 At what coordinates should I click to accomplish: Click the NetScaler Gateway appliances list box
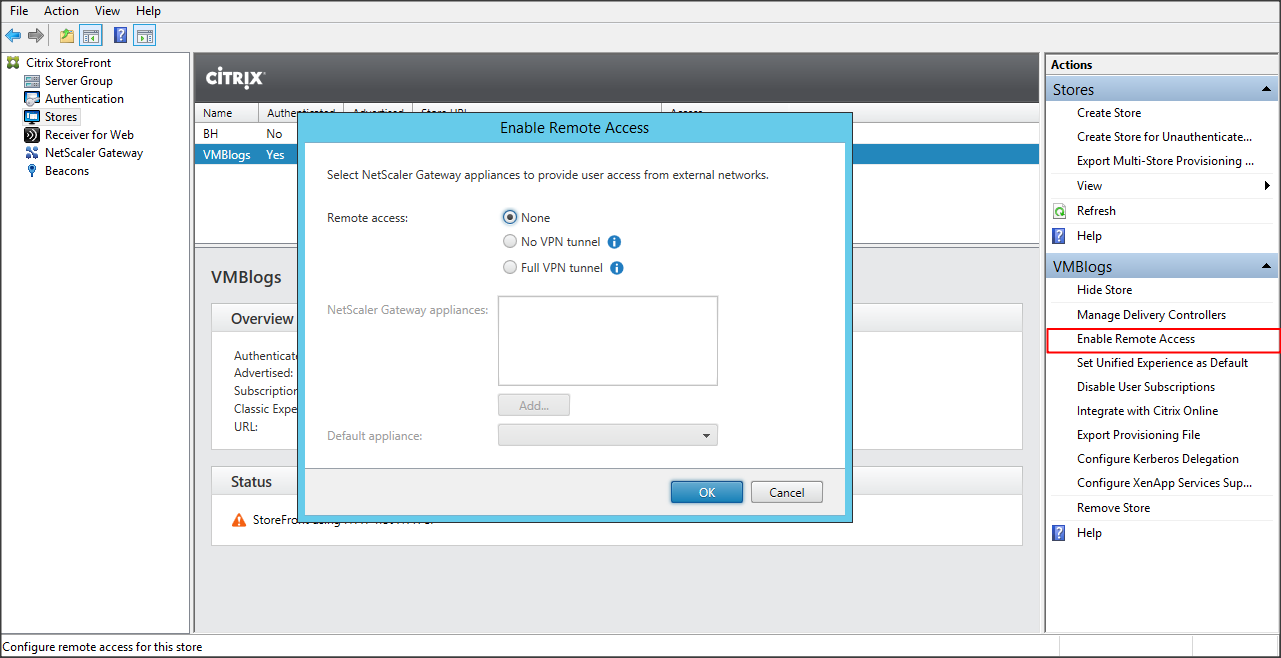tap(607, 340)
